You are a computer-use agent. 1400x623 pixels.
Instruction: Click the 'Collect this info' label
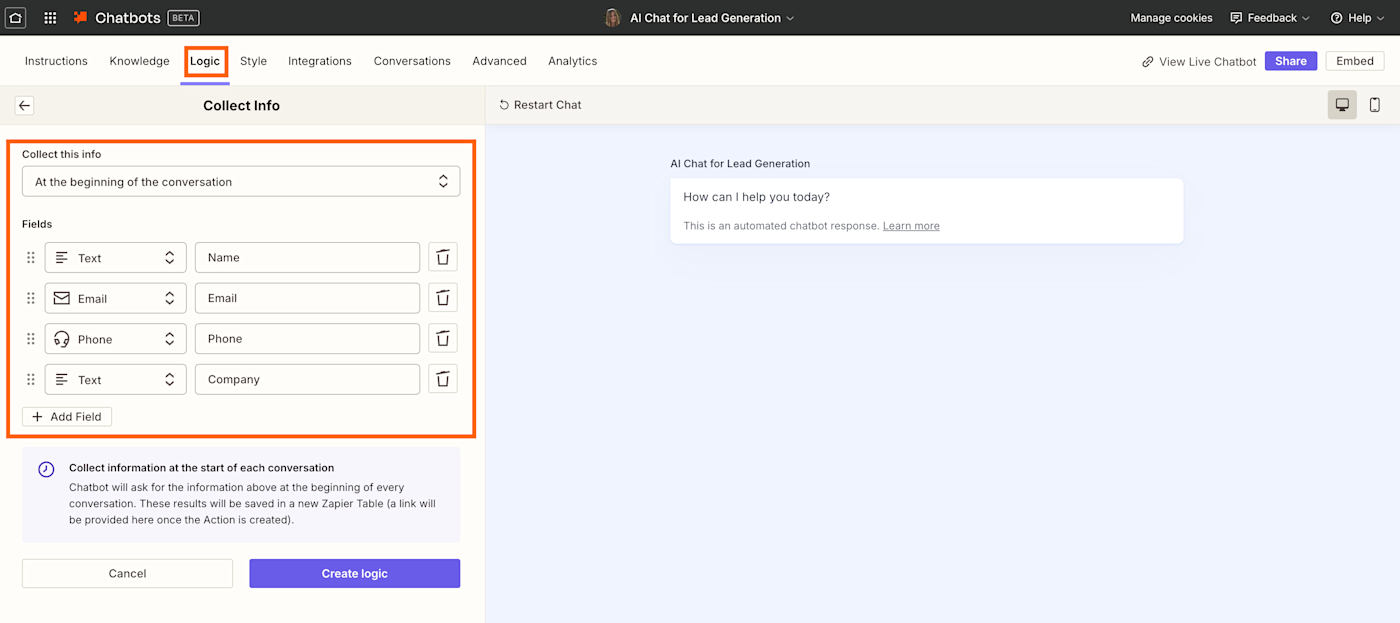pyautogui.click(x=62, y=154)
